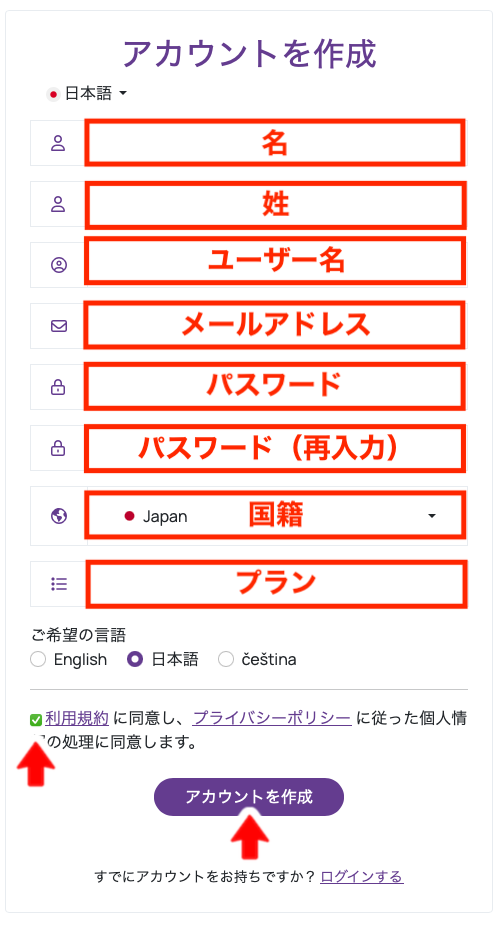The height and width of the screenshot is (932, 498).
Task: Click the list icon beside プラン
Action: [58, 584]
